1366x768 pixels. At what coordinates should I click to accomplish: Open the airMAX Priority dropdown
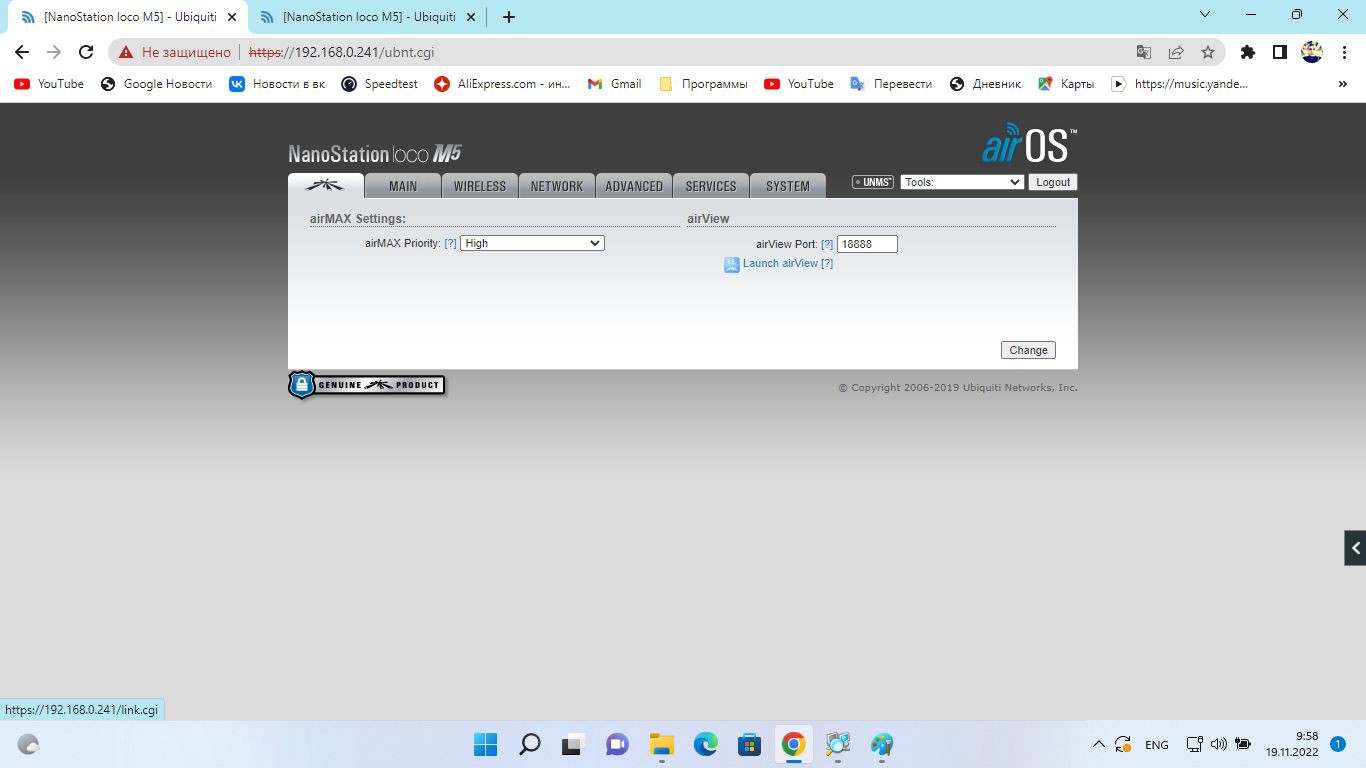(532, 243)
